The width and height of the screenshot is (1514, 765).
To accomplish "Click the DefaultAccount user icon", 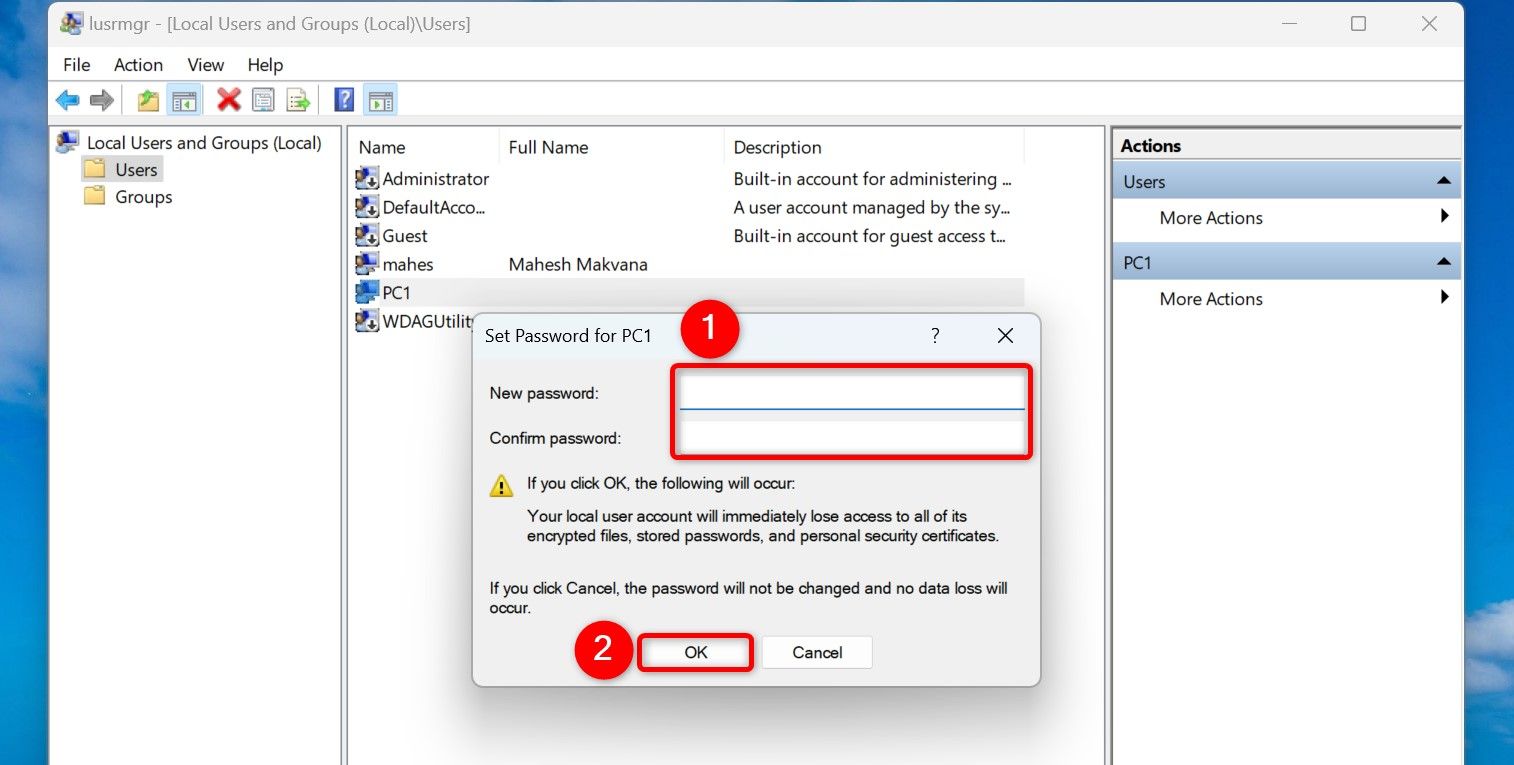I will 367,208.
